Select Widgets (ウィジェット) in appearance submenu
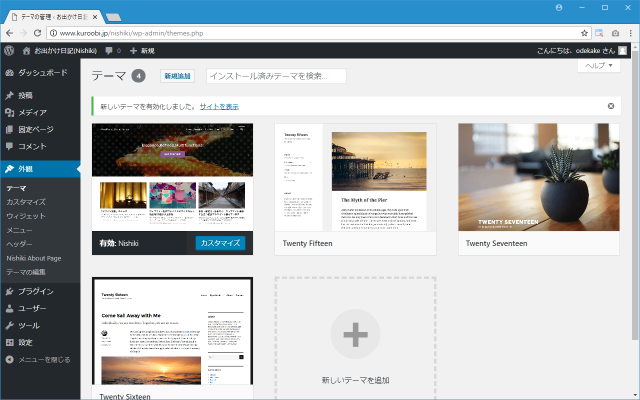The width and height of the screenshot is (640, 400). [26, 216]
